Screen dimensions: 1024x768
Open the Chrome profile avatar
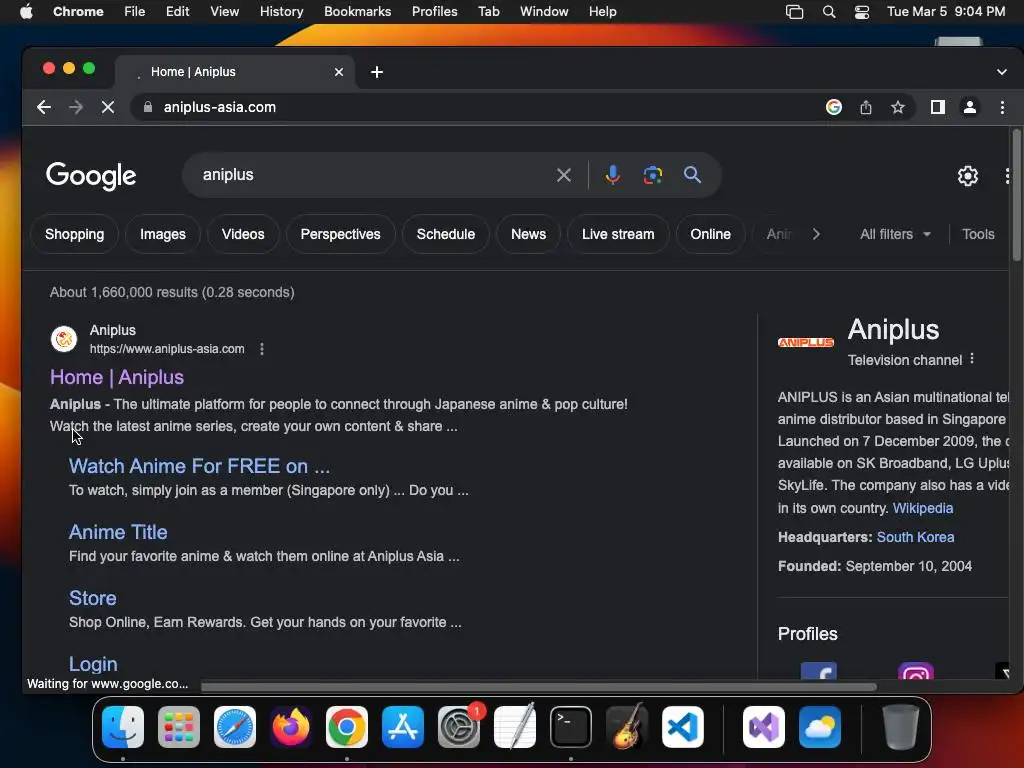(970, 107)
